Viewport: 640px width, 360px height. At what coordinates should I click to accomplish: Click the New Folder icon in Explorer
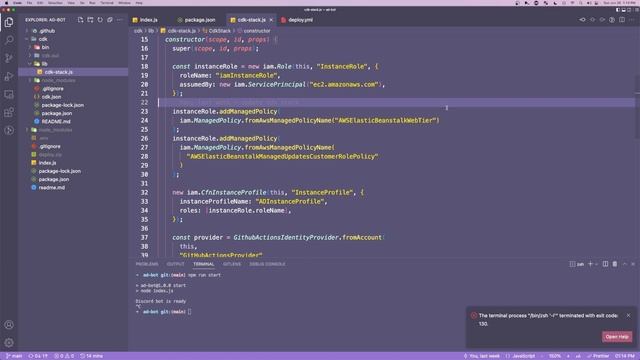click(90, 20)
